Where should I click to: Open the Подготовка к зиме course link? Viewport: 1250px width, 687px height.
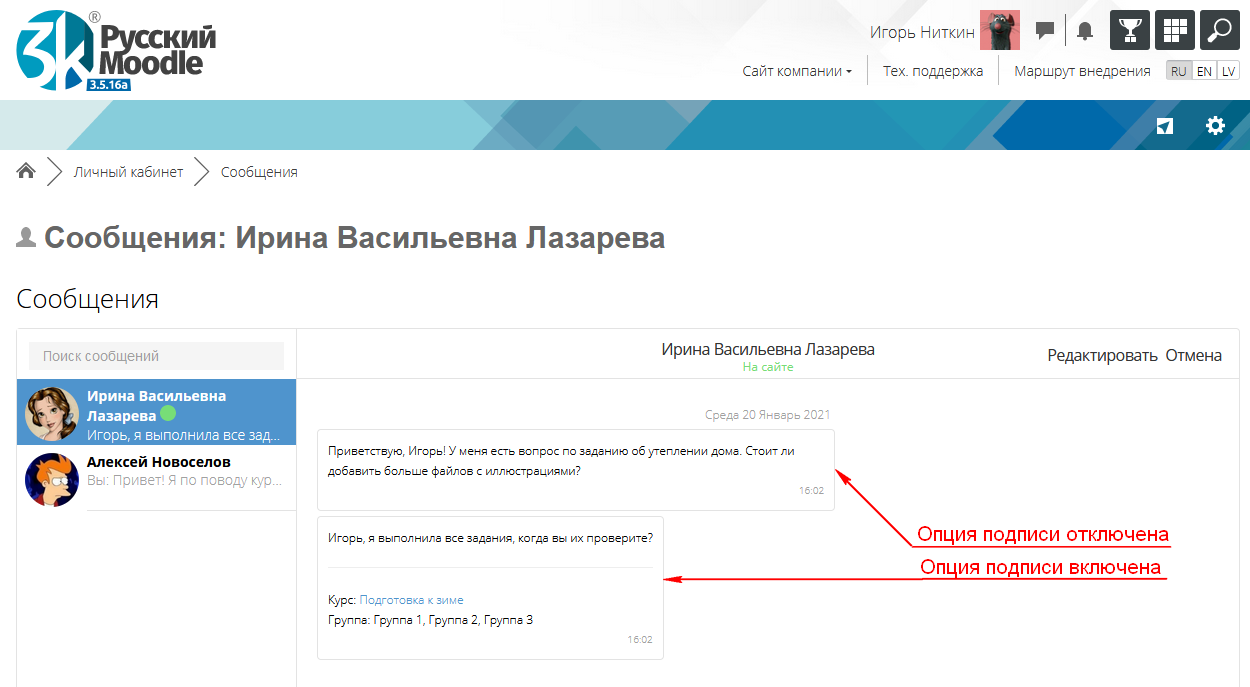(x=411, y=600)
